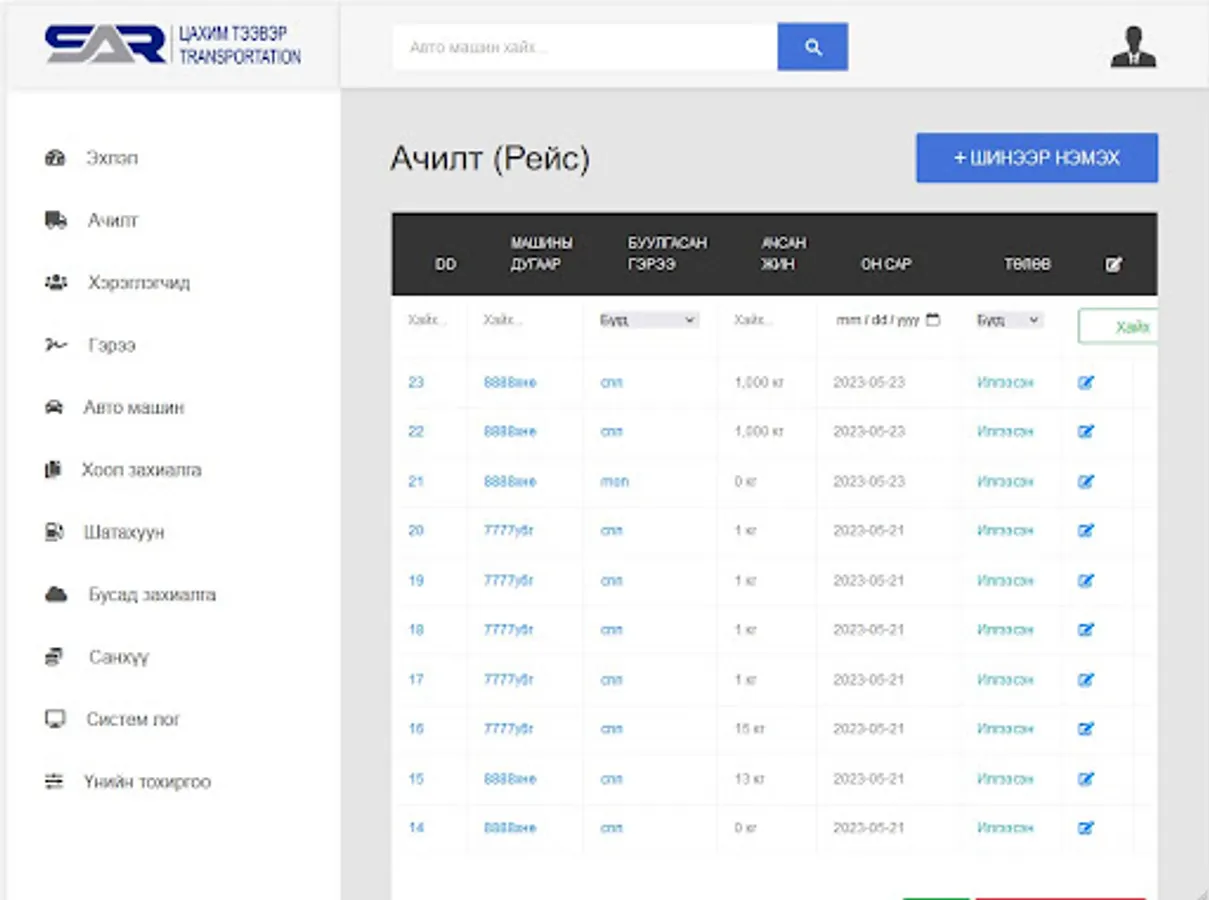Click the Авто машин car icon
Viewport: 1209px width, 900px height.
[x=55, y=407]
